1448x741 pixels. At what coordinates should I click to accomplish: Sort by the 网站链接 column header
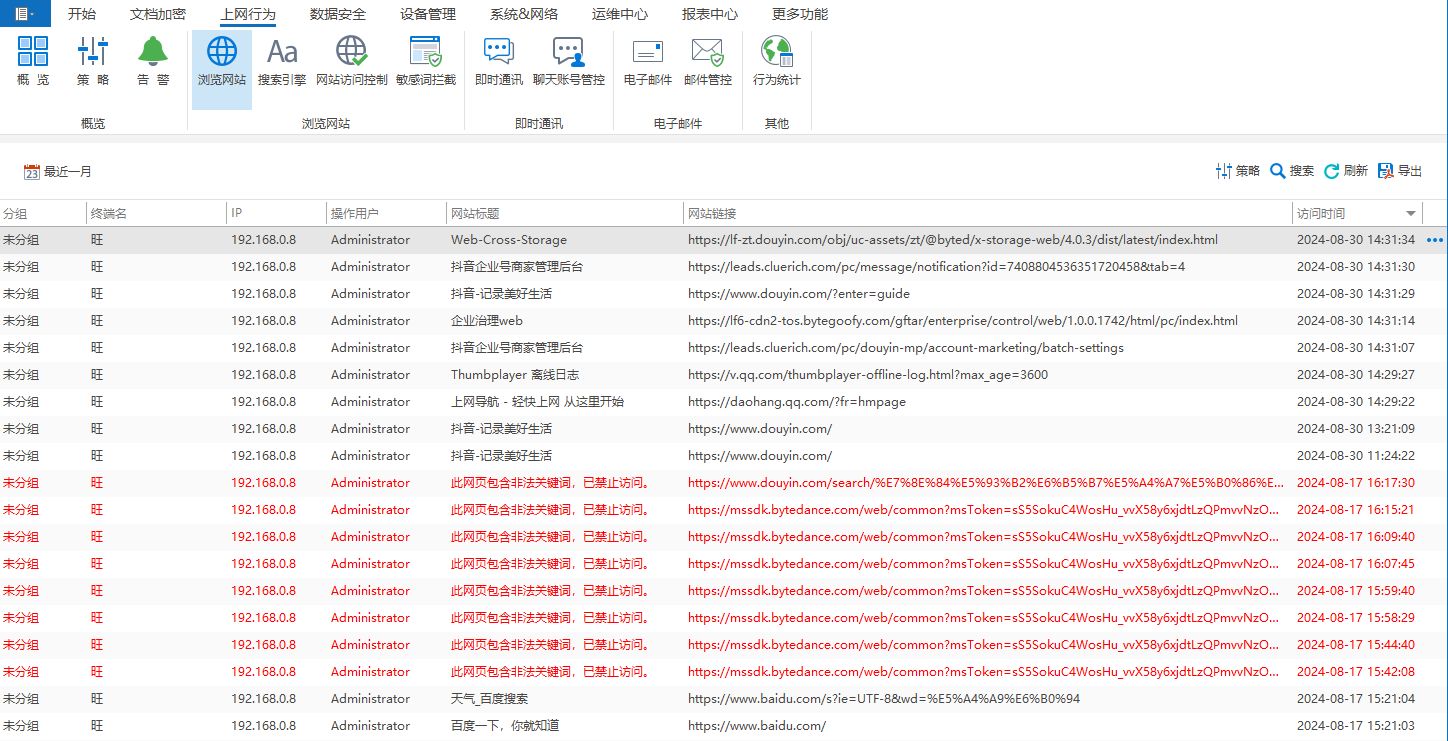point(988,213)
